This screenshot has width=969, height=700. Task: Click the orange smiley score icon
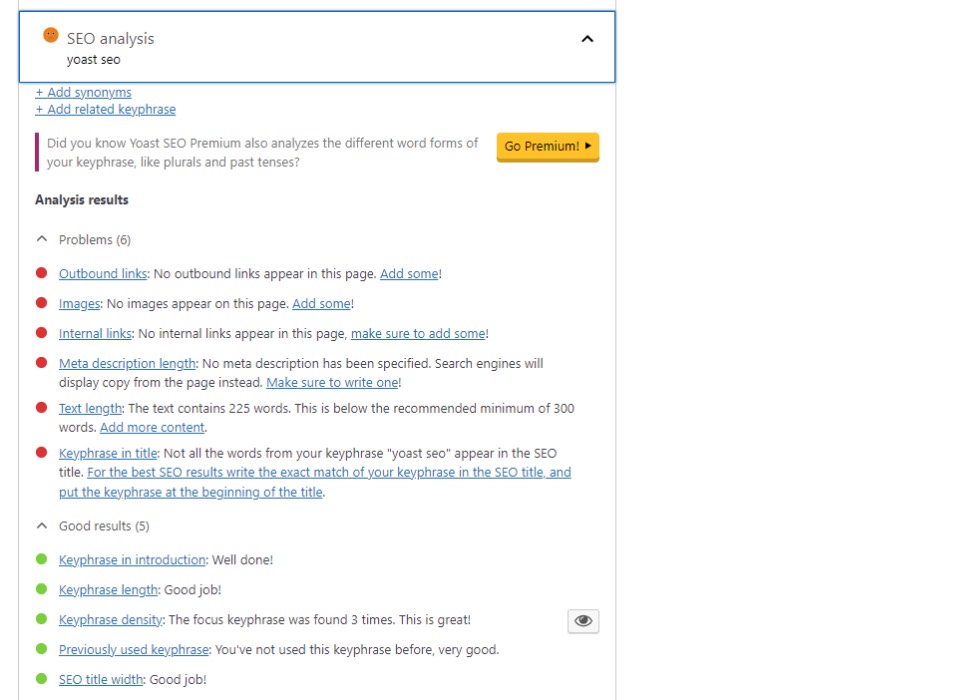[49, 35]
